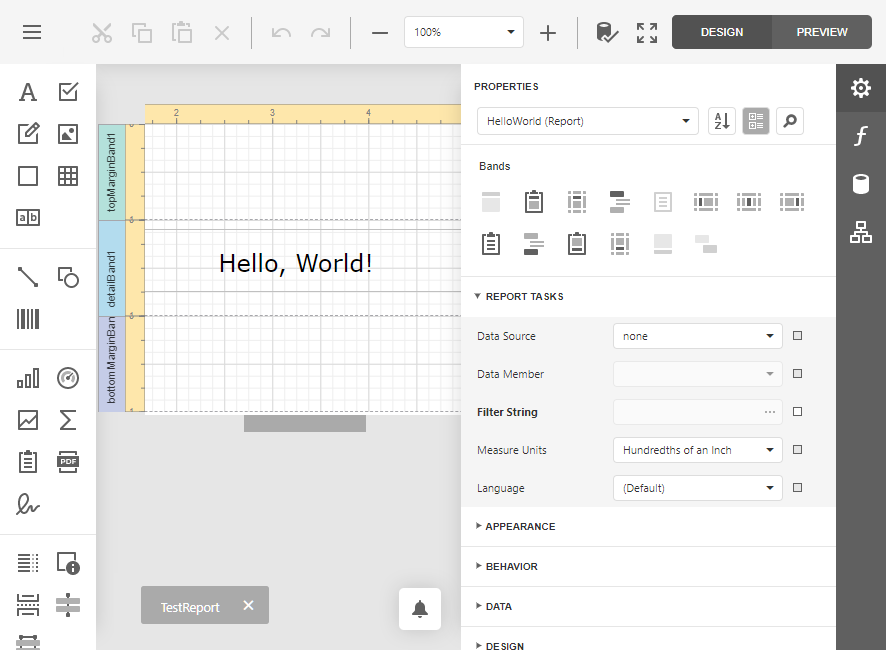Open the hamburger main menu
This screenshot has height=650, width=886.
(32, 32)
